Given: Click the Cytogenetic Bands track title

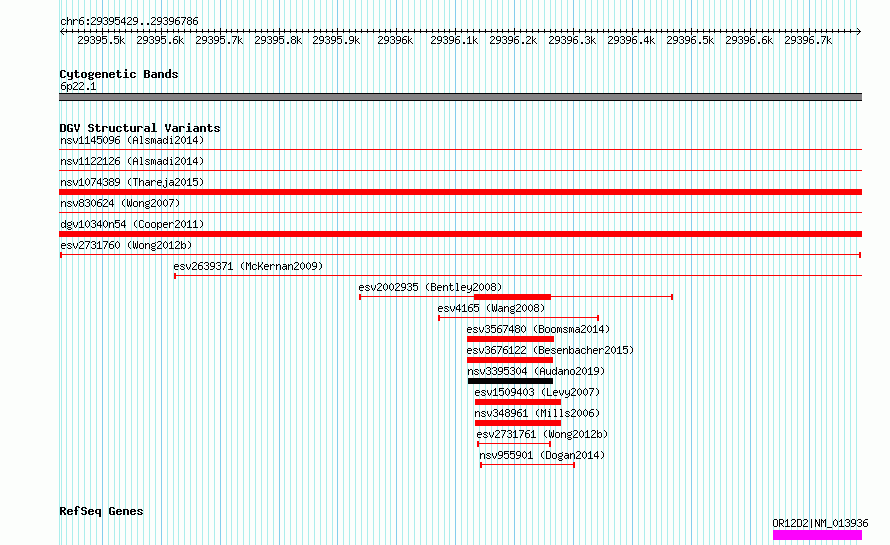Looking at the screenshot, I should [x=119, y=74].
